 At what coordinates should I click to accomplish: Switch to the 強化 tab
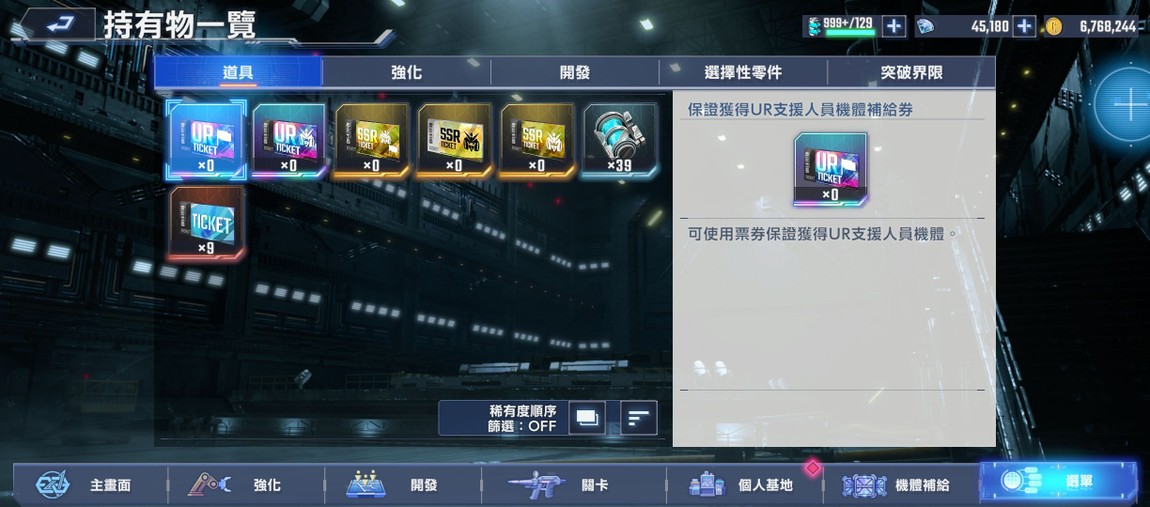click(x=406, y=73)
